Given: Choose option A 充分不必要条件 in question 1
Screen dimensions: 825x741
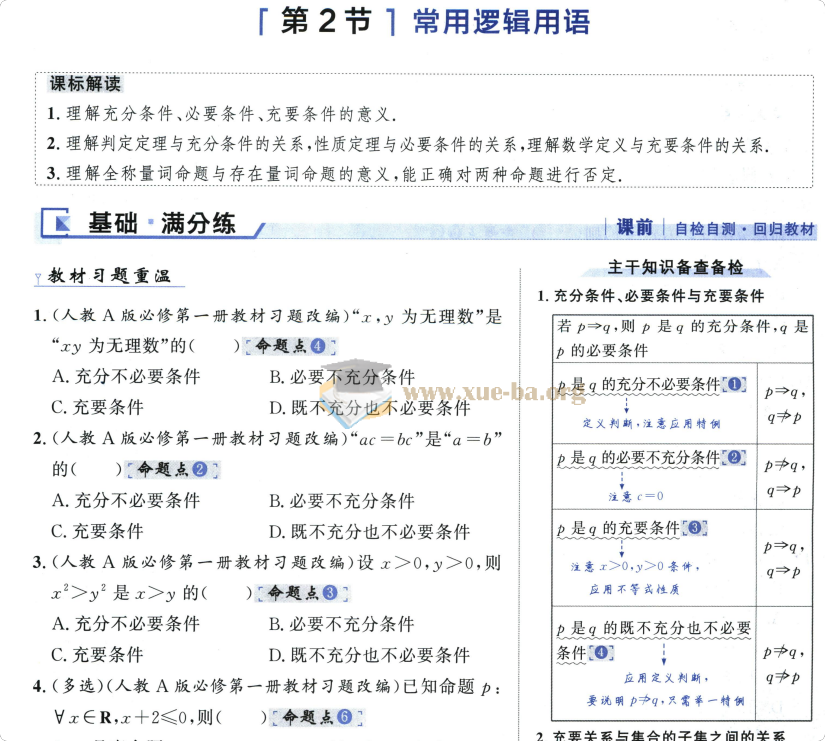Looking at the screenshot, I should point(126,377).
